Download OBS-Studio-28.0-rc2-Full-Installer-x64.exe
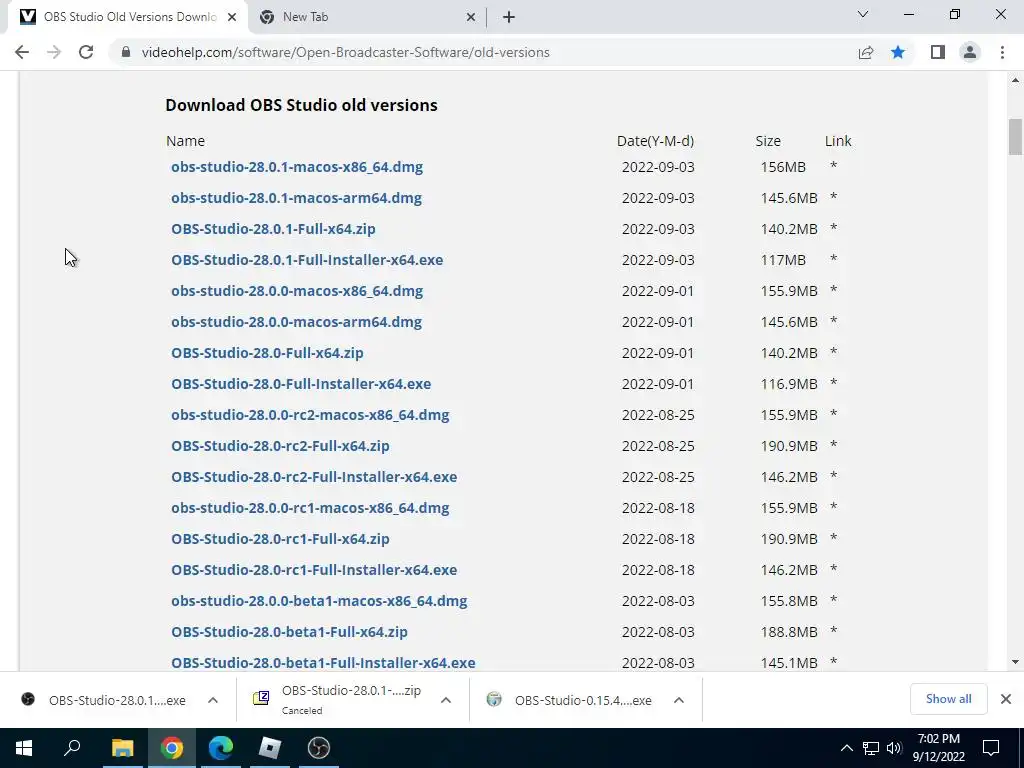The height and width of the screenshot is (768, 1024). 314,477
